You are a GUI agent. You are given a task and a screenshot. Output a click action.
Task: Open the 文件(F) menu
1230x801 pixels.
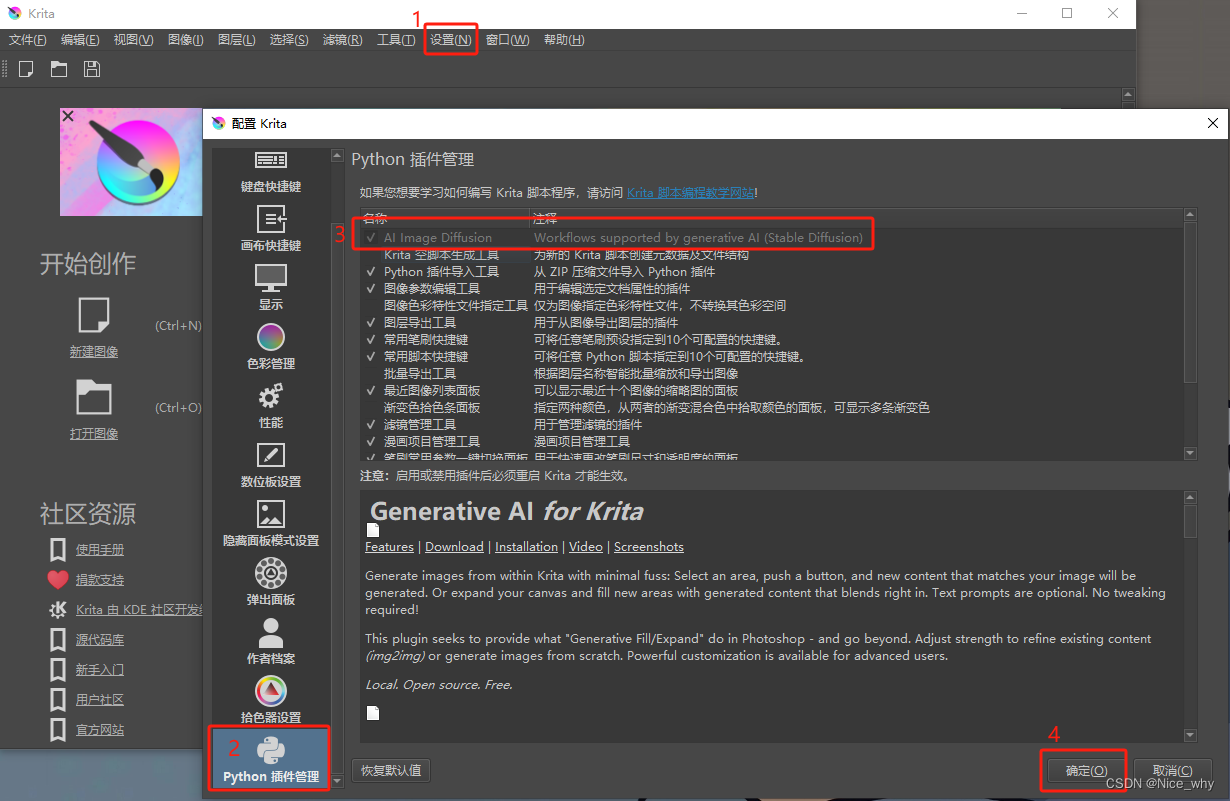(x=27, y=40)
